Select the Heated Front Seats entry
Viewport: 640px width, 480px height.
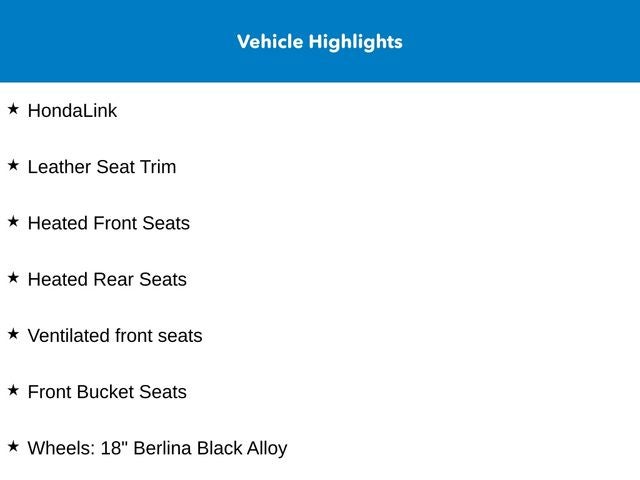[x=108, y=223]
